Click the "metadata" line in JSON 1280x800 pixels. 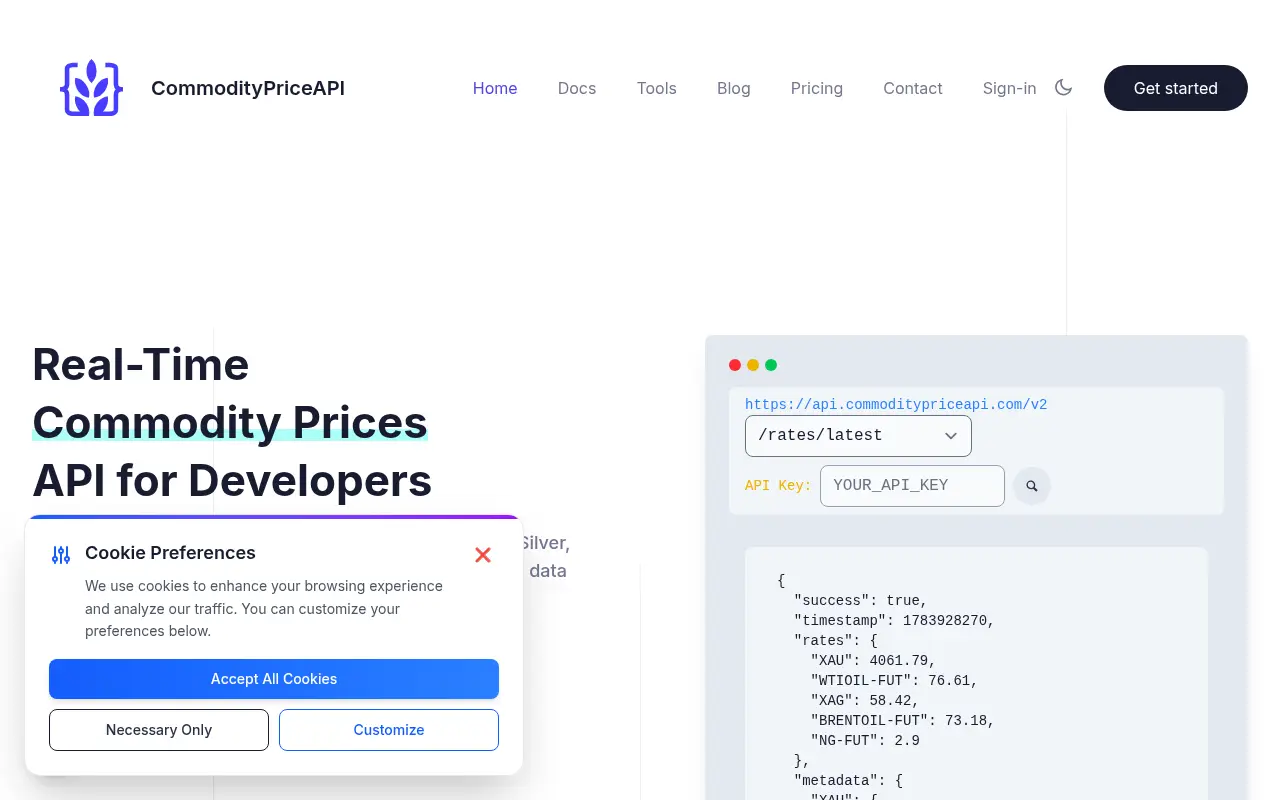point(848,781)
